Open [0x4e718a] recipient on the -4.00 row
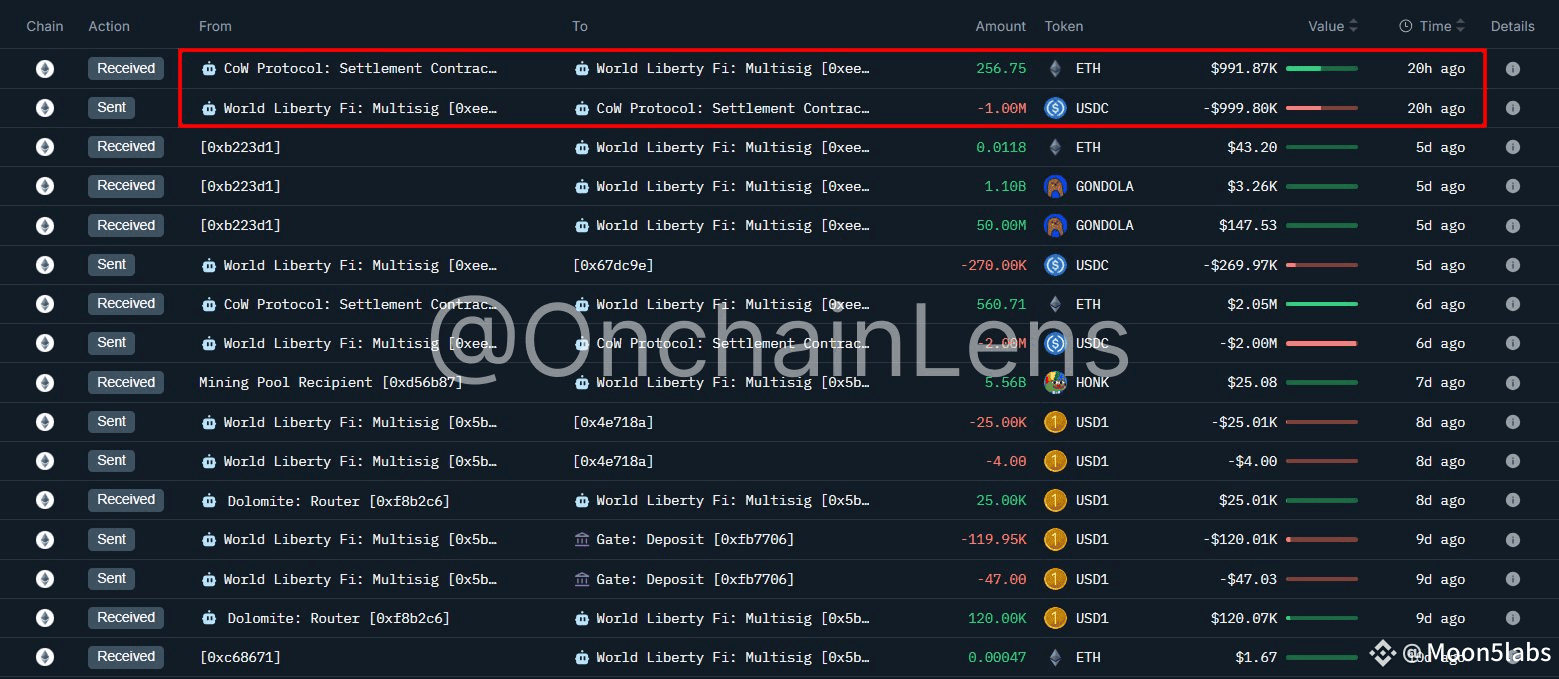 click(613, 461)
